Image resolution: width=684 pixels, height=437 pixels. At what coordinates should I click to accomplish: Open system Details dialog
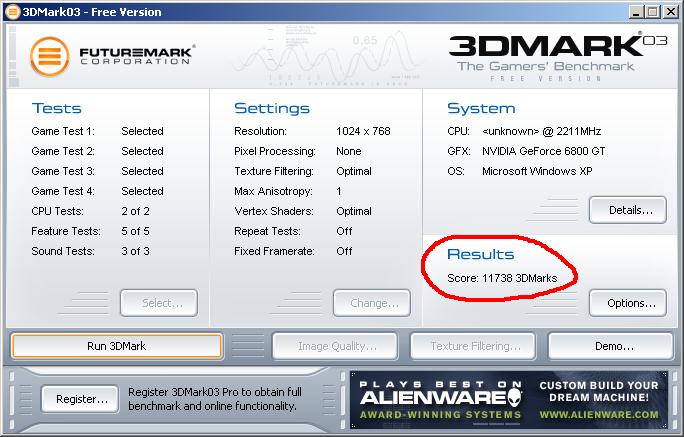coord(627,210)
